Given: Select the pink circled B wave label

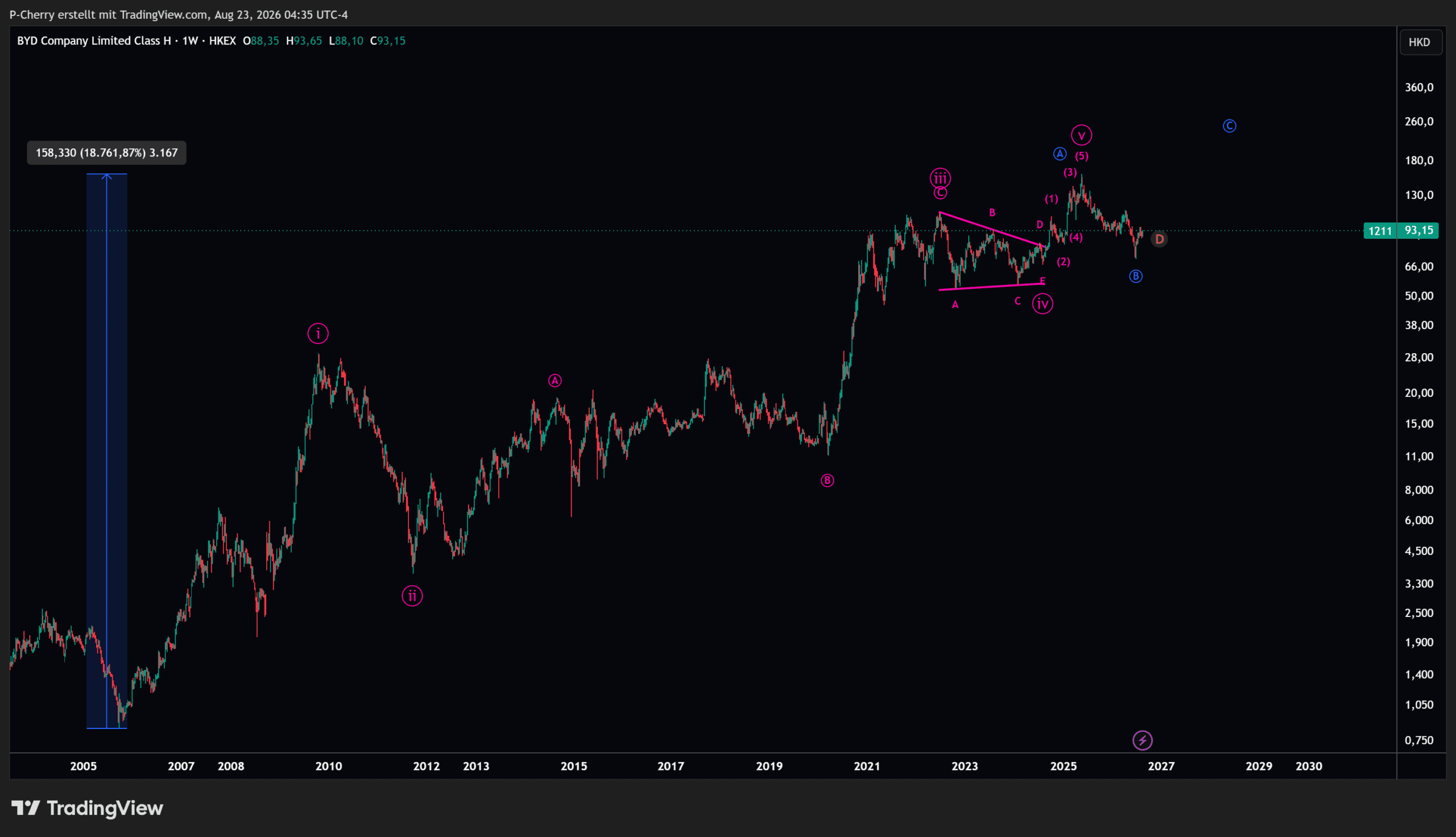Looking at the screenshot, I should pyautogui.click(x=827, y=480).
